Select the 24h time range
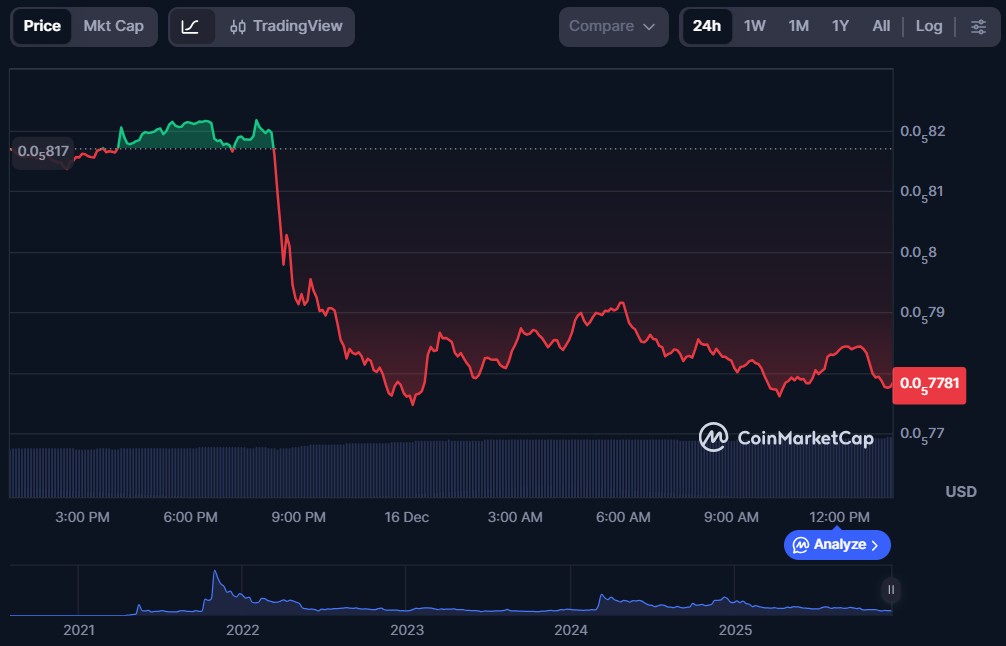This screenshot has width=1006, height=646. click(x=706, y=26)
